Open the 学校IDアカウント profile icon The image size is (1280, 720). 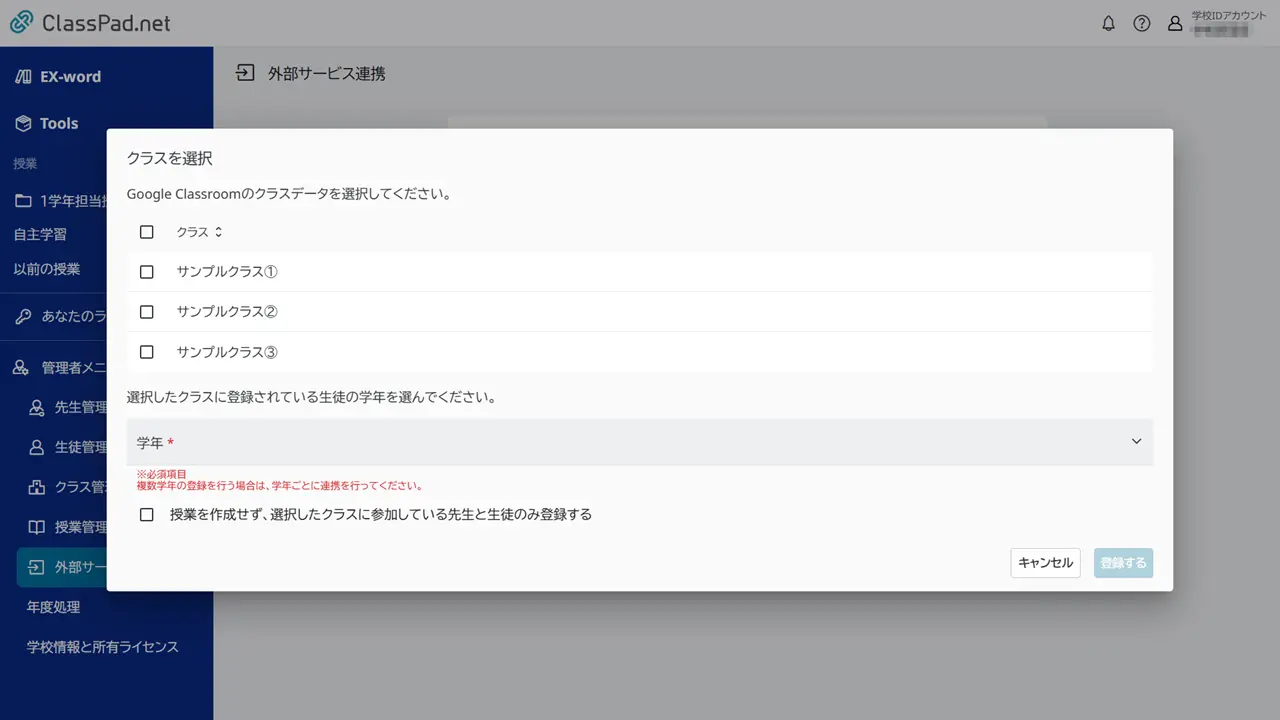click(x=1175, y=23)
